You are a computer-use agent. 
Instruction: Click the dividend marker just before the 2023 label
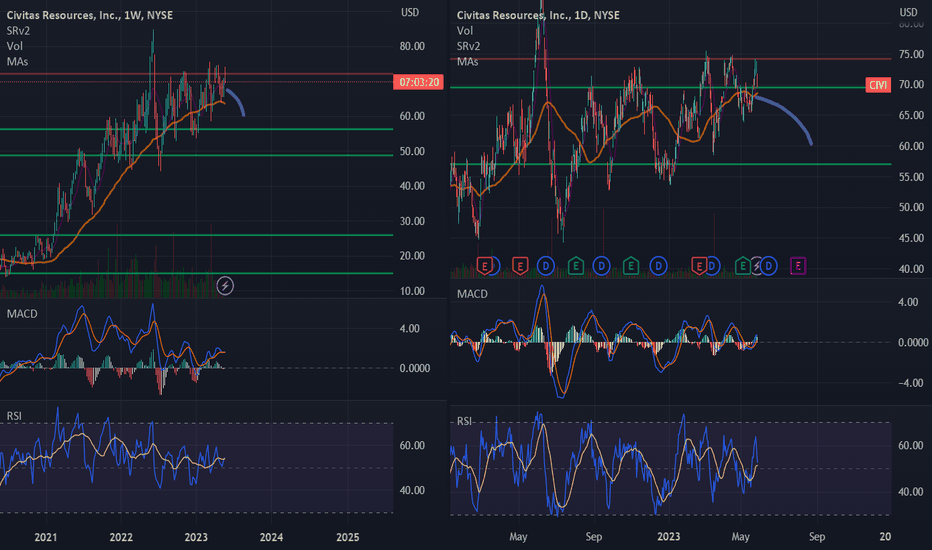[x=658, y=266]
